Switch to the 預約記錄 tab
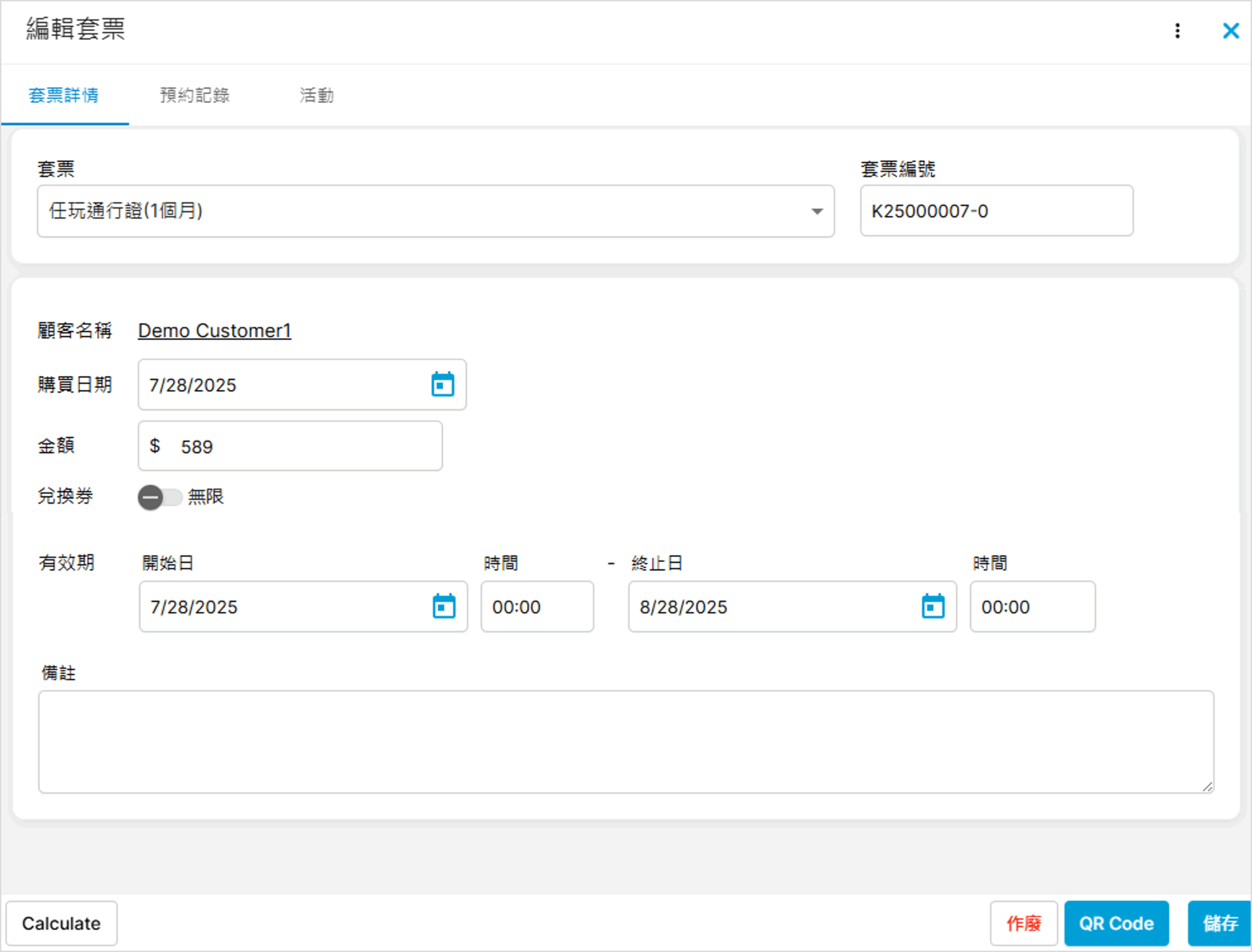The image size is (1252, 952). [195, 95]
